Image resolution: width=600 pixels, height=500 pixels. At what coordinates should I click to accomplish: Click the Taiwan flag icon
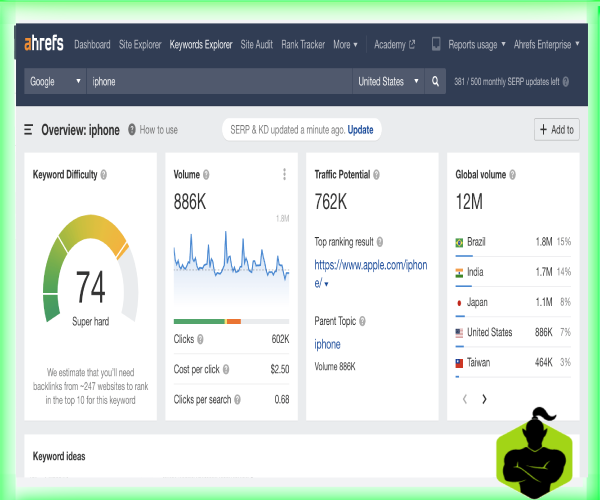[x=459, y=363]
